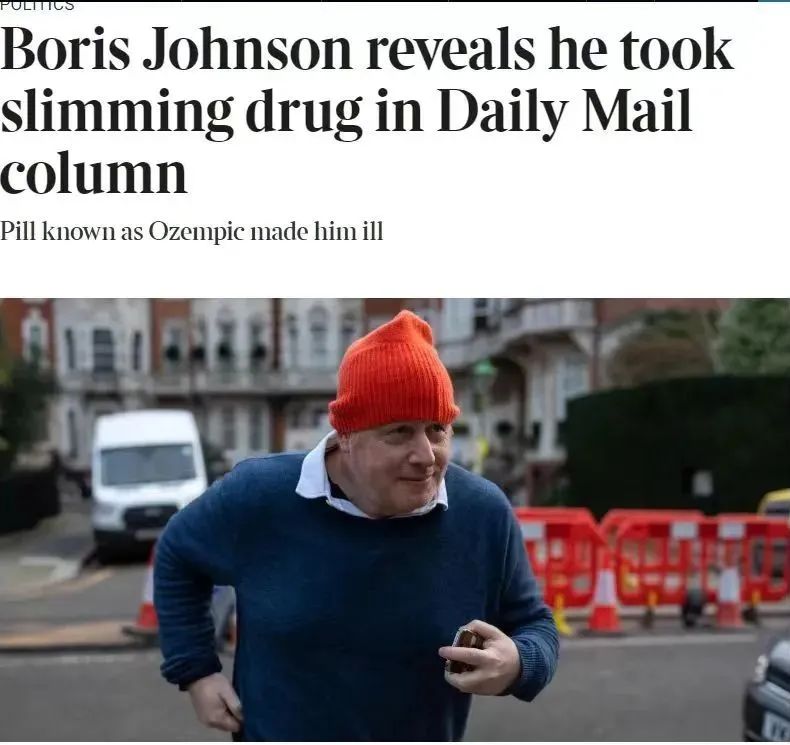
Task: Click the name "Boris Johnson" in headline
Action: [x=176, y=49]
